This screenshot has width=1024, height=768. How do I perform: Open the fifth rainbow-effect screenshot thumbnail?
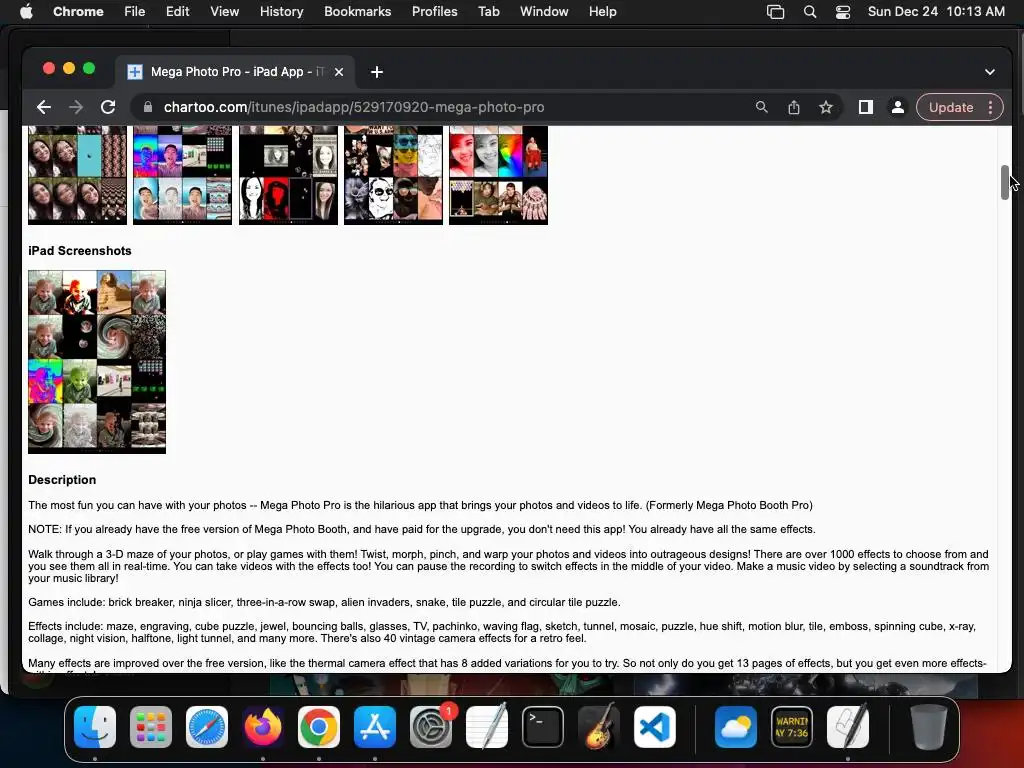pyautogui.click(x=498, y=175)
